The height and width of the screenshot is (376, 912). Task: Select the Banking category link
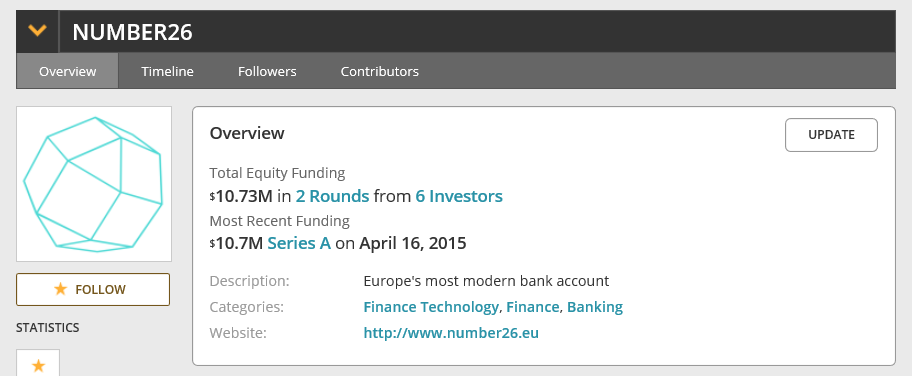[x=595, y=307]
